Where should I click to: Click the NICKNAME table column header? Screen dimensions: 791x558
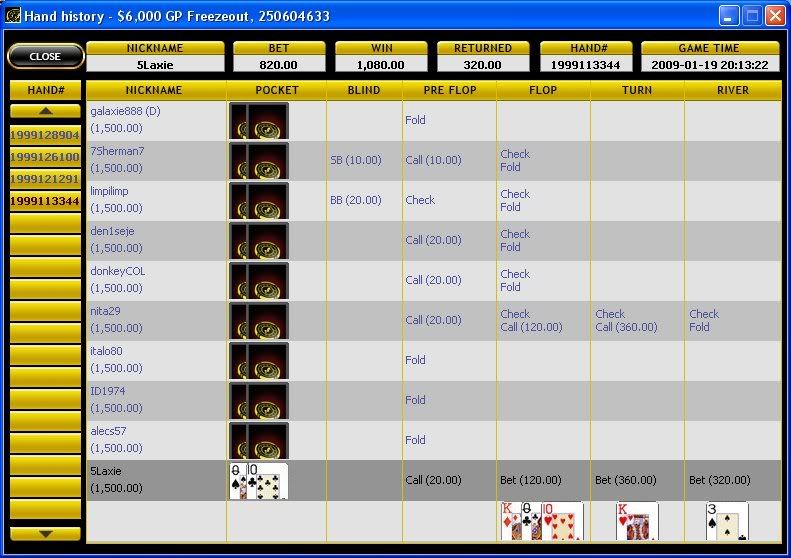154,90
